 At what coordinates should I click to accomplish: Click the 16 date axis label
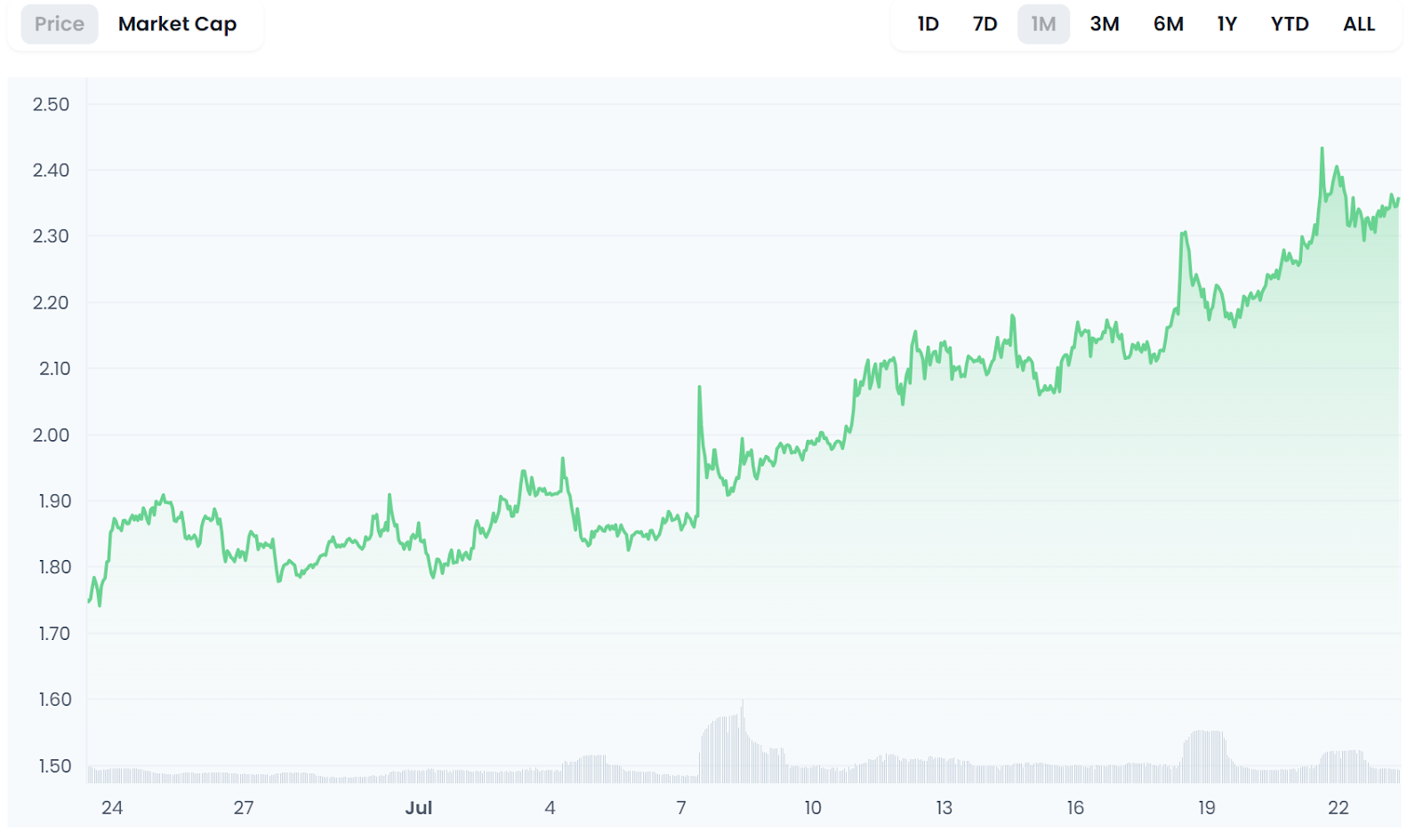(x=1075, y=807)
